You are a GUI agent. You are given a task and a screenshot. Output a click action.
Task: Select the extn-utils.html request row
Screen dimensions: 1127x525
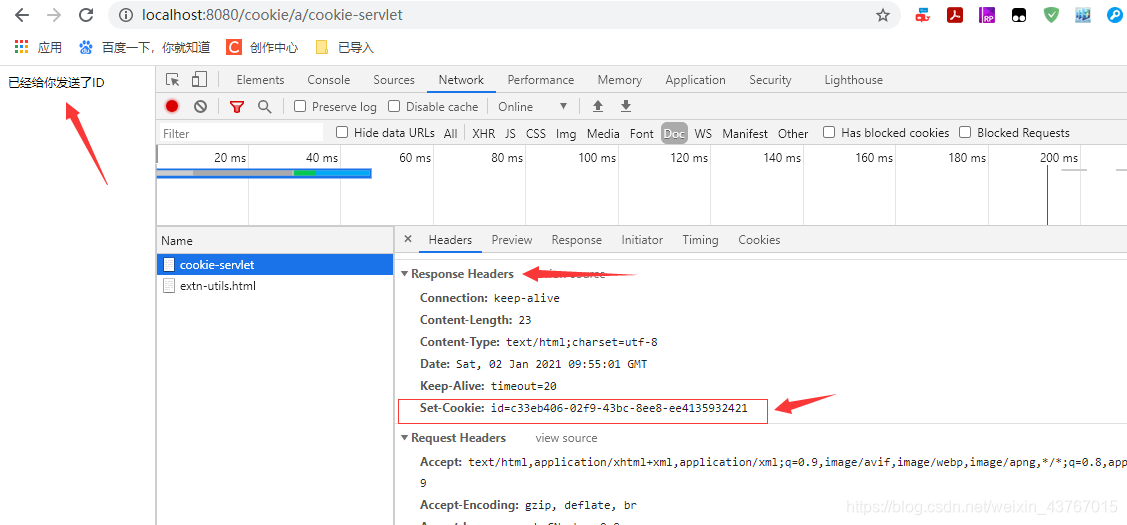pyautogui.click(x=275, y=286)
